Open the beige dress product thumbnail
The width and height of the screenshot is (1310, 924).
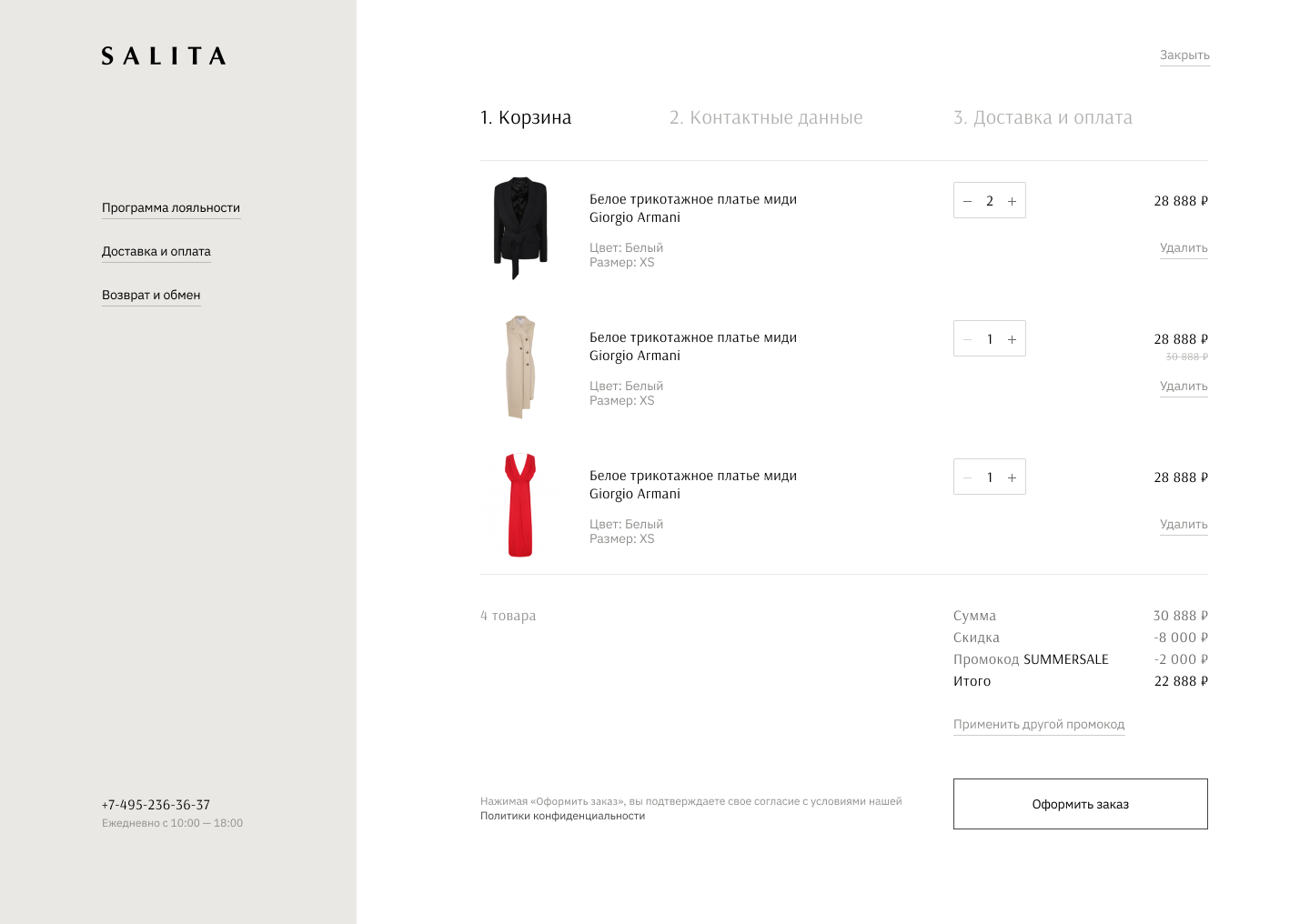(520, 367)
